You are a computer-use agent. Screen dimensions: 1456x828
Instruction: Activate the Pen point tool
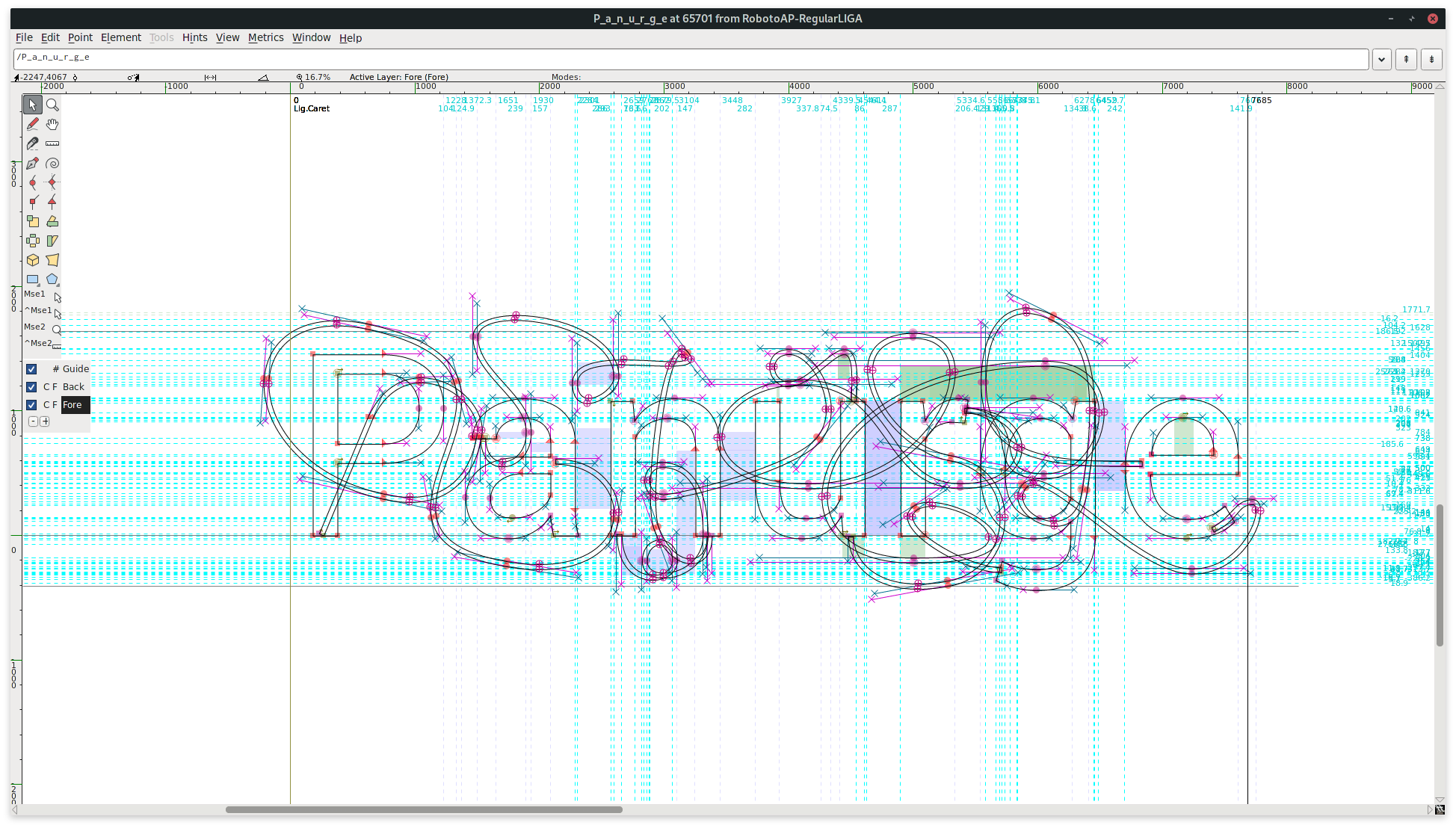point(33,163)
